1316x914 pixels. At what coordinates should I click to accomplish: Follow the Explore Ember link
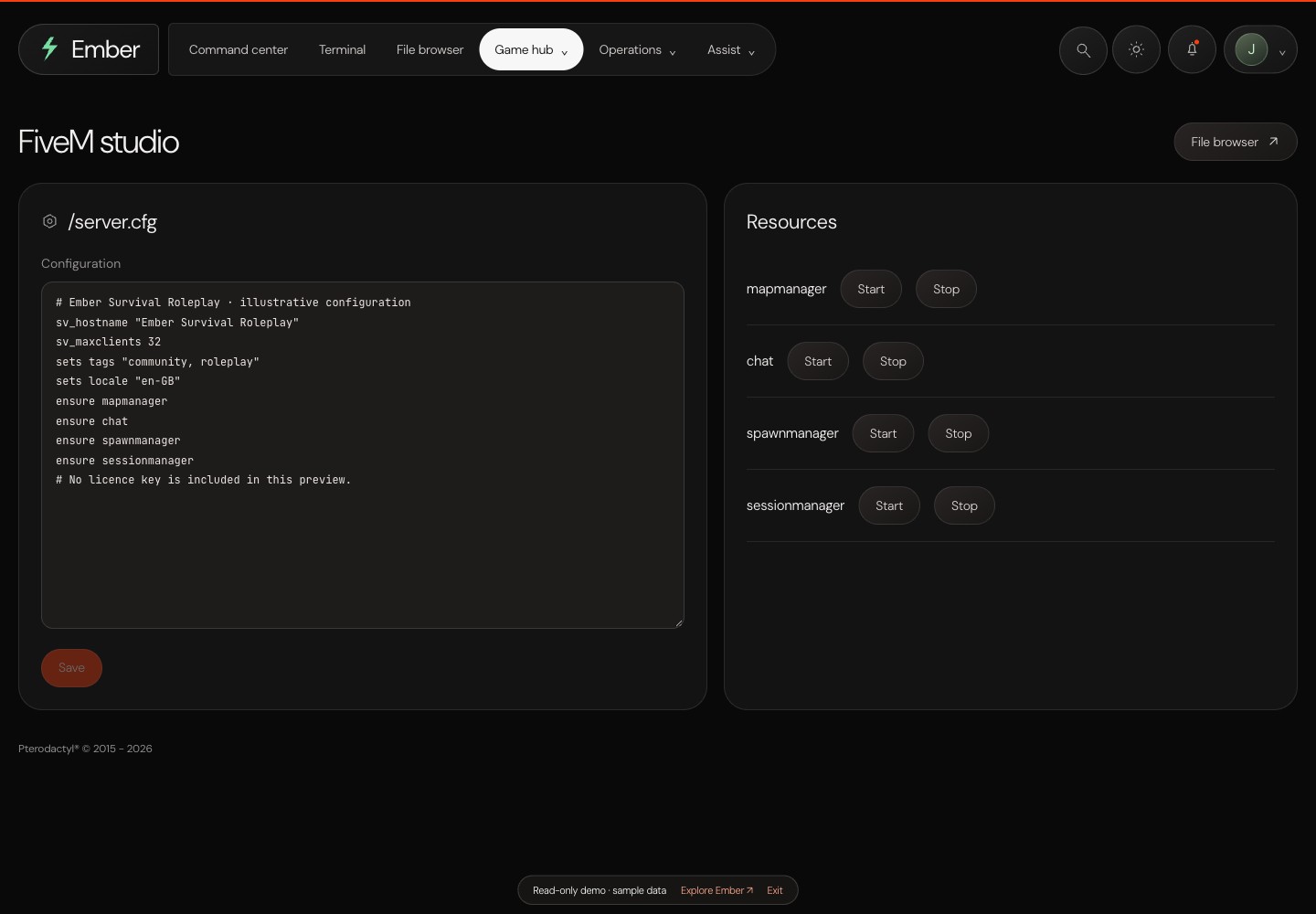tap(716, 890)
